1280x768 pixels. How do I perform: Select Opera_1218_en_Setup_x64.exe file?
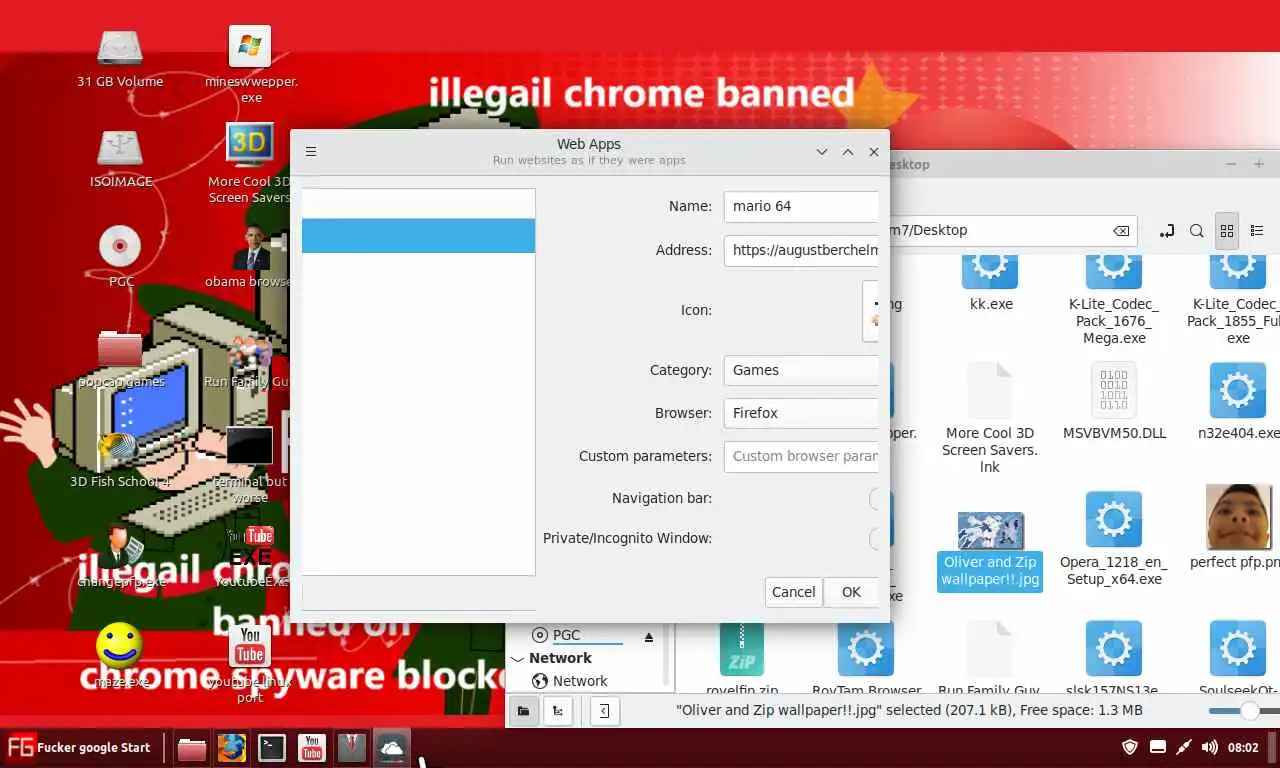[x=1113, y=539]
